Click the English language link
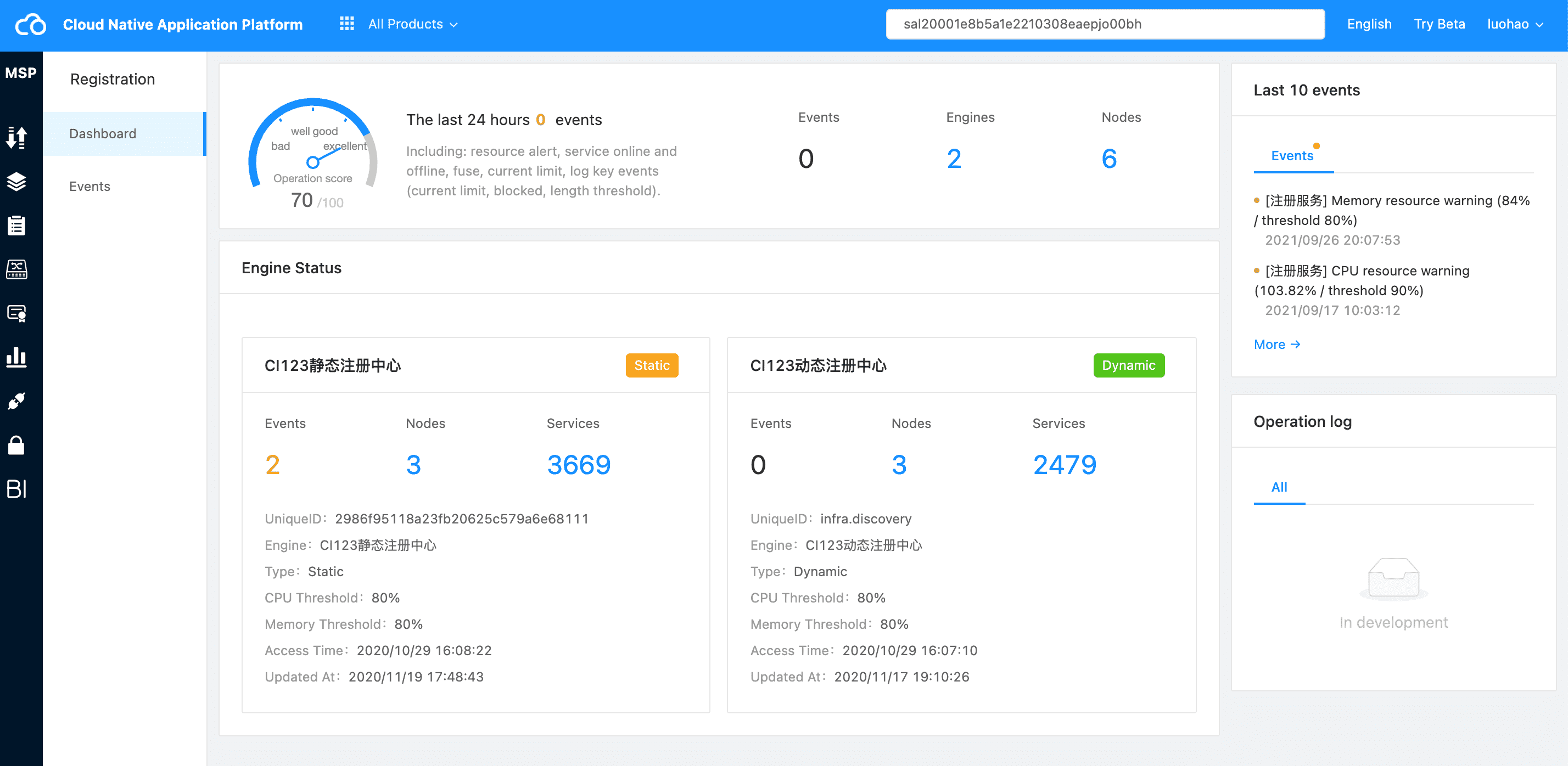The width and height of the screenshot is (1568, 766). click(x=1369, y=24)
